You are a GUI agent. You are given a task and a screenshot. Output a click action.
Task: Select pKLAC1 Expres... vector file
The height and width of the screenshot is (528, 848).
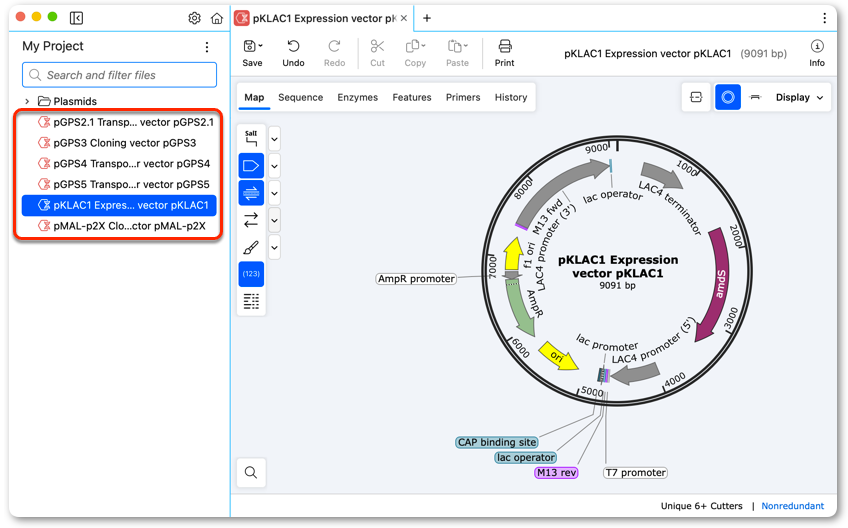tap(119, 205)
